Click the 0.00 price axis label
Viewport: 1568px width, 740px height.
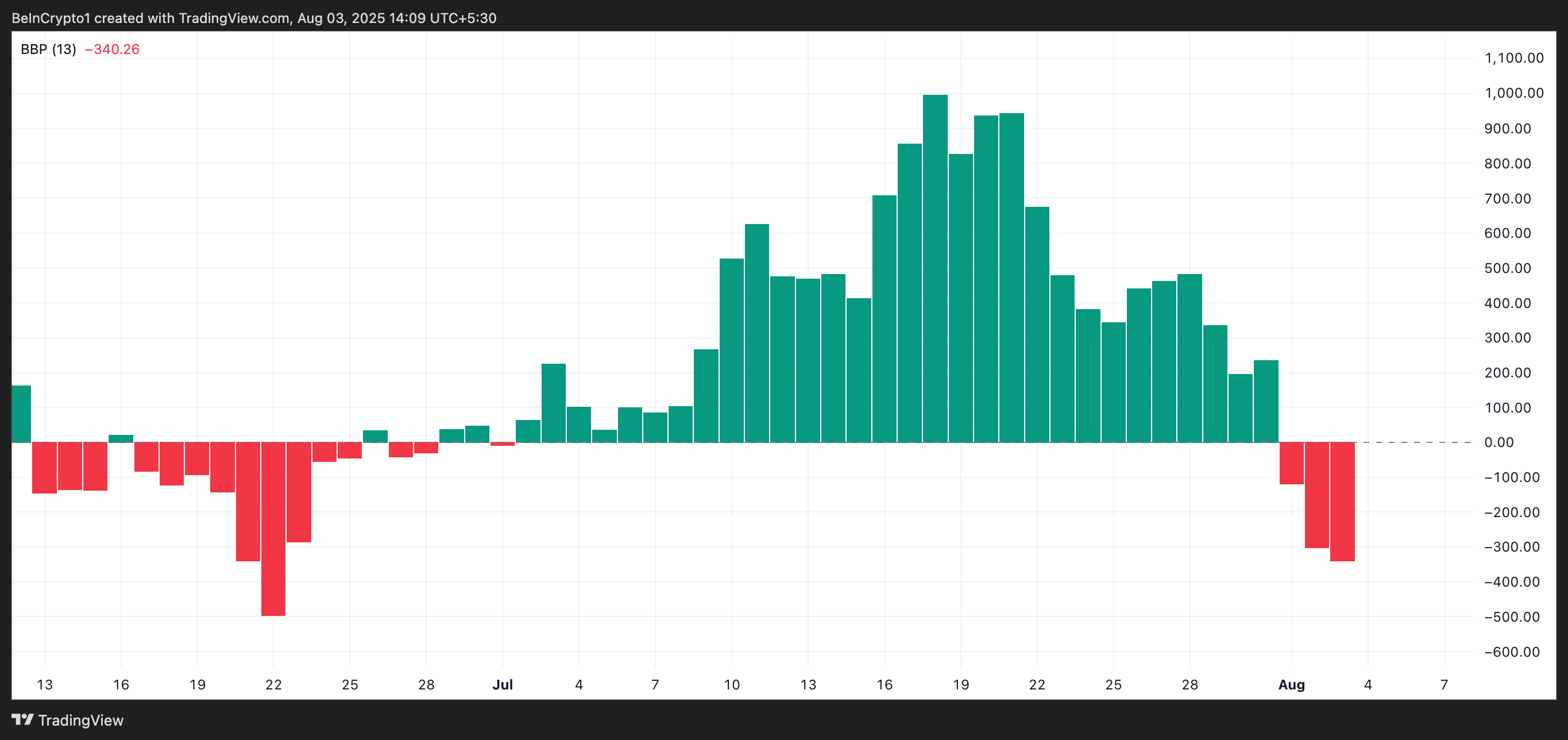click(x=1499, y=443)
